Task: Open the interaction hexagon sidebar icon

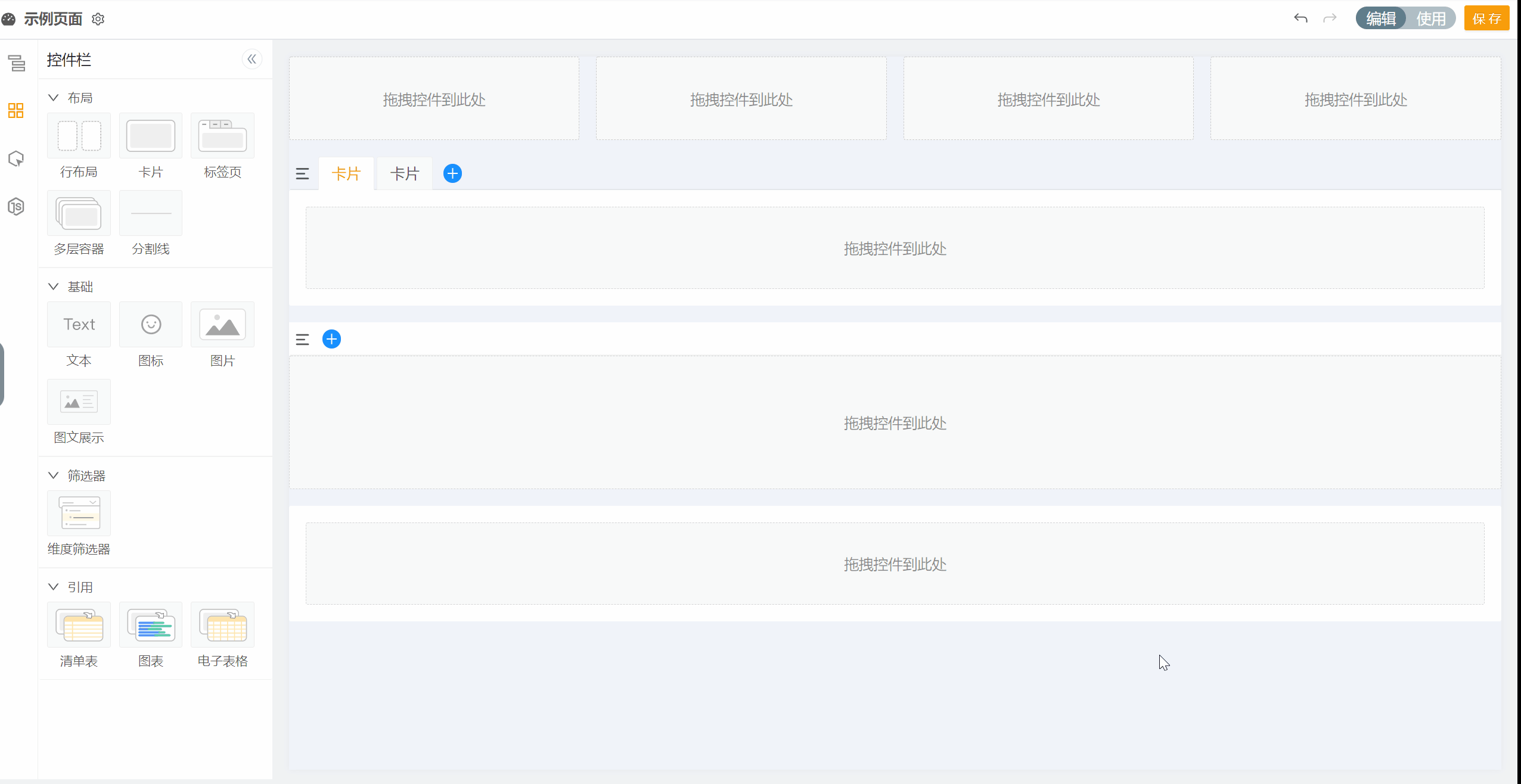Action: [x=16, y=158]
